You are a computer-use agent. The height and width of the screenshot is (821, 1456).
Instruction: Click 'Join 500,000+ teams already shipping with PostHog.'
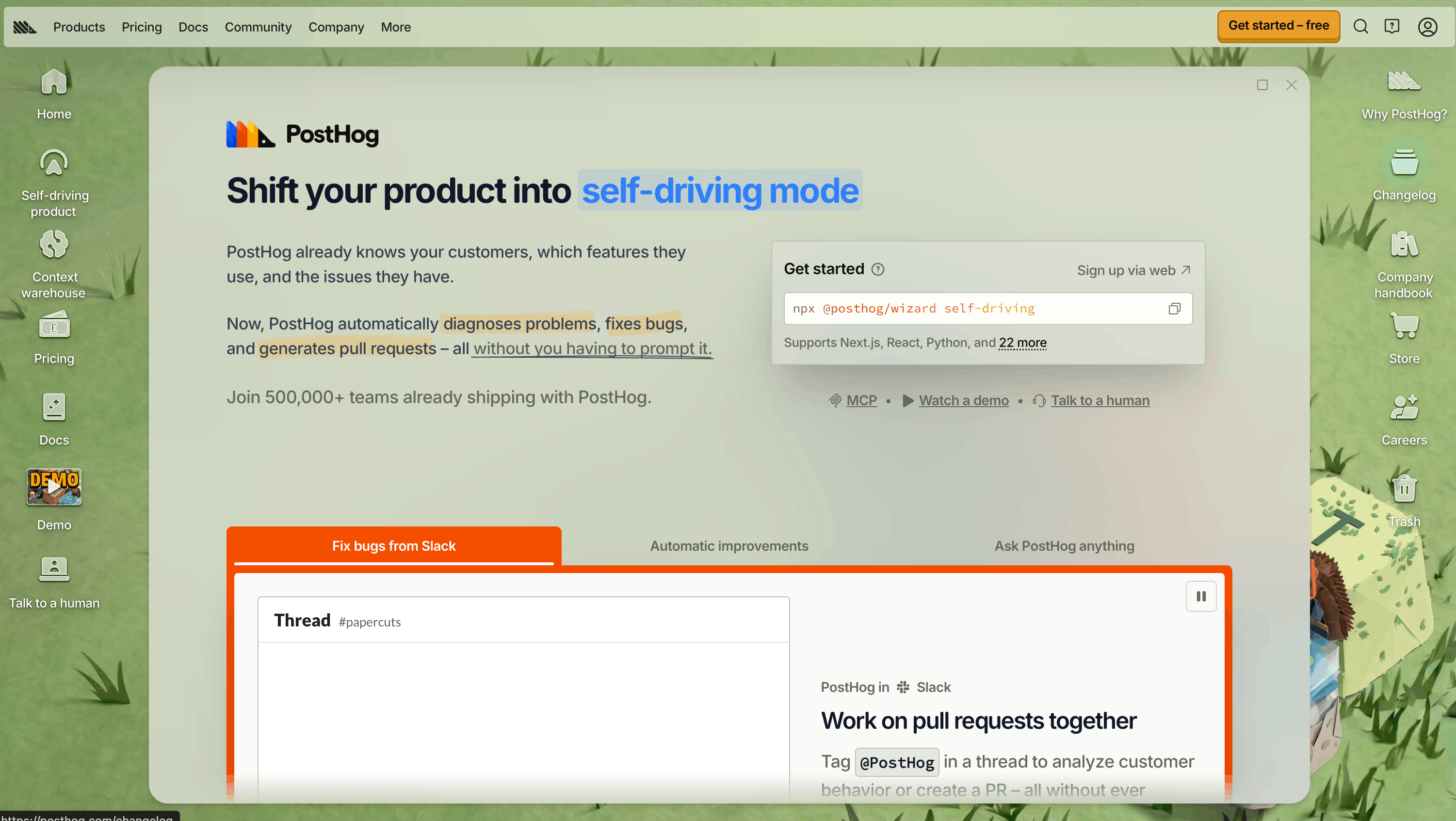tap(439, 397)
